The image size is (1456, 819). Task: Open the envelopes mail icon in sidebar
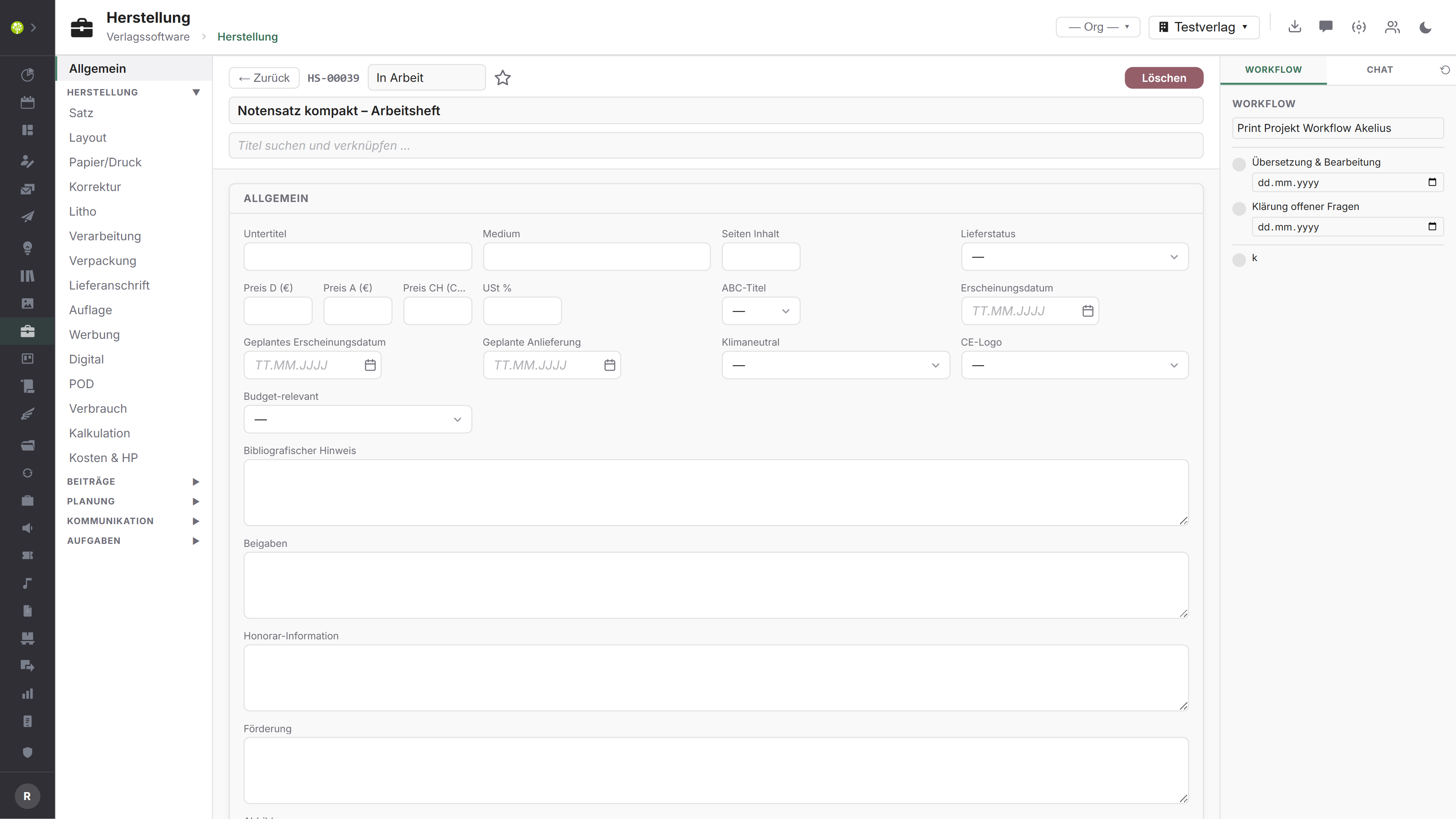27,189
